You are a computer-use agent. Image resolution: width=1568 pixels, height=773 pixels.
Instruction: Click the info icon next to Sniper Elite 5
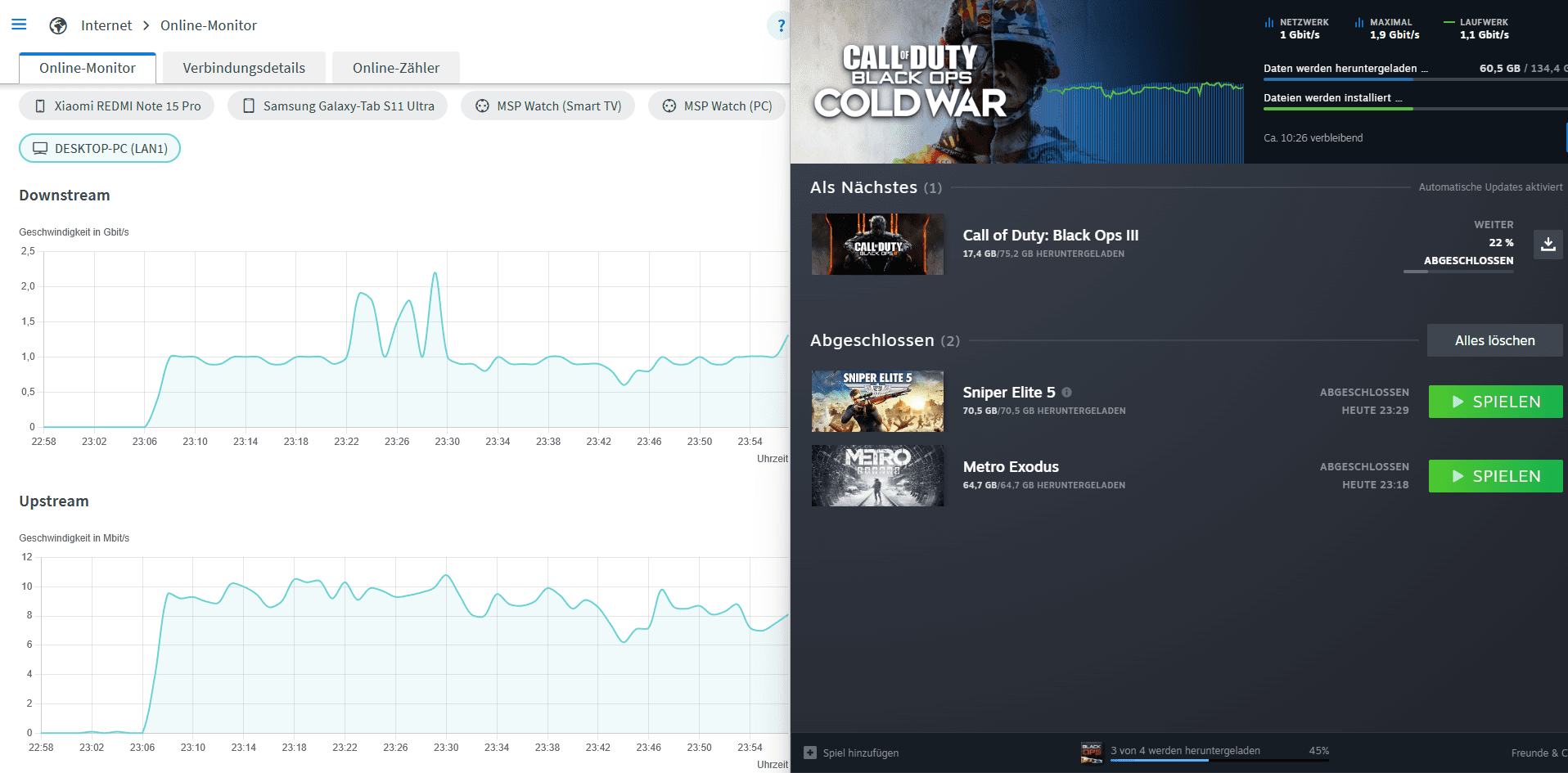1066,393
